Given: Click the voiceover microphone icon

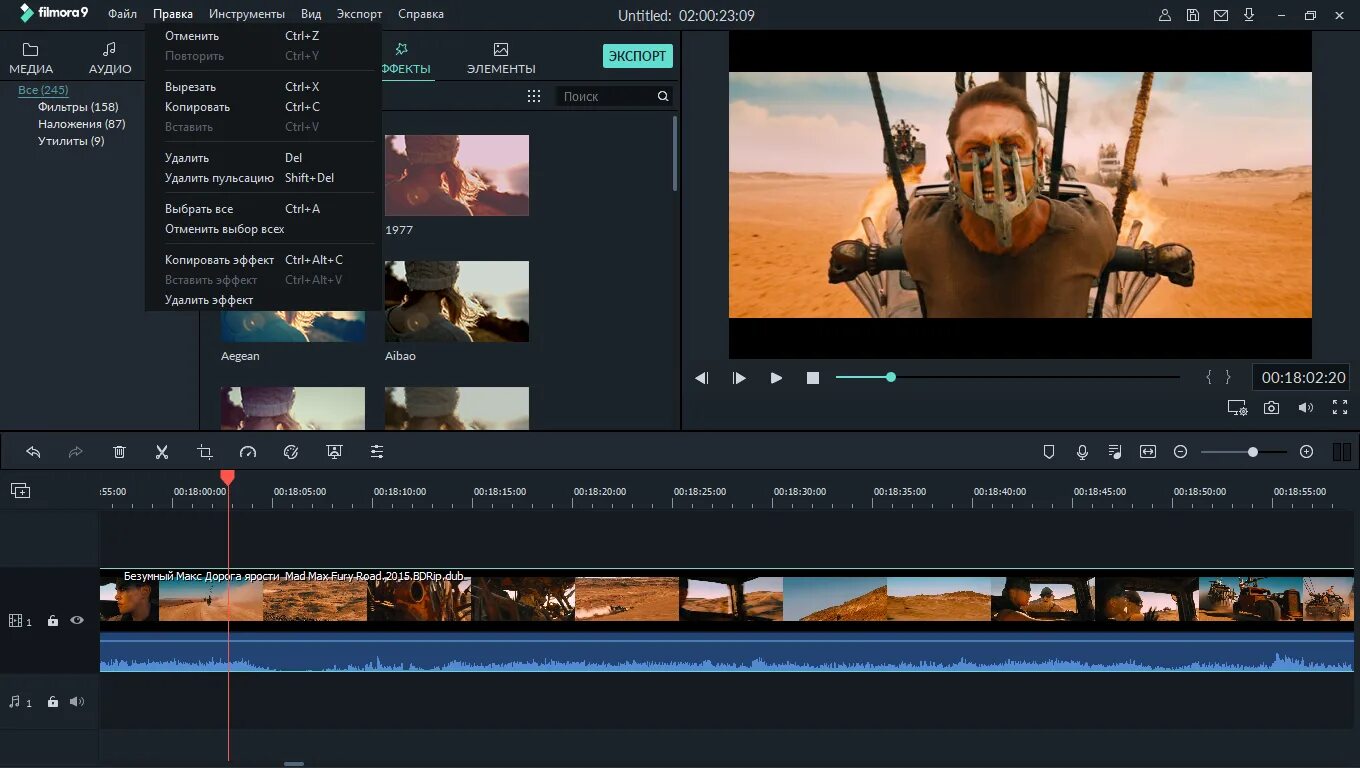Looking at the screenshot, I should 1082,452.
